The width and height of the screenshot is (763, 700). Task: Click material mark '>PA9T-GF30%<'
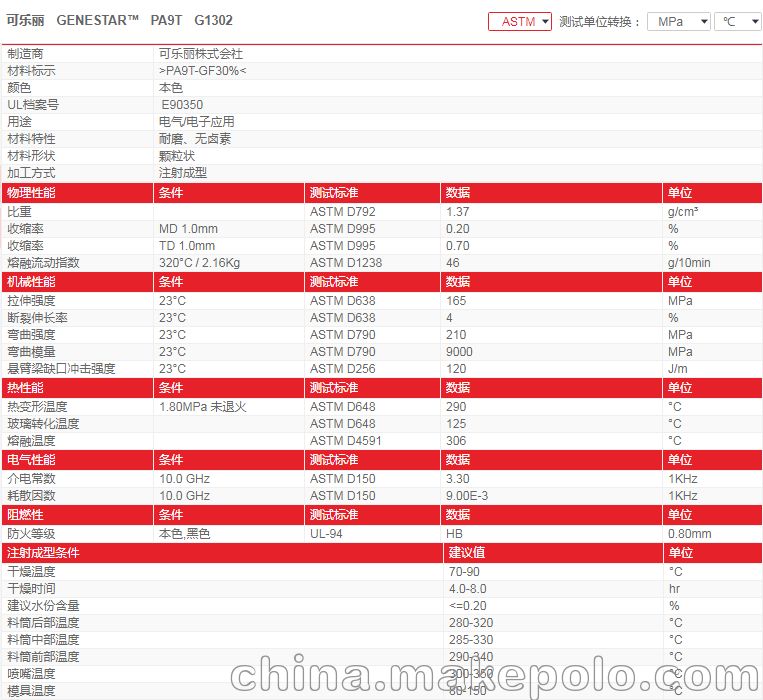(202, 71)
